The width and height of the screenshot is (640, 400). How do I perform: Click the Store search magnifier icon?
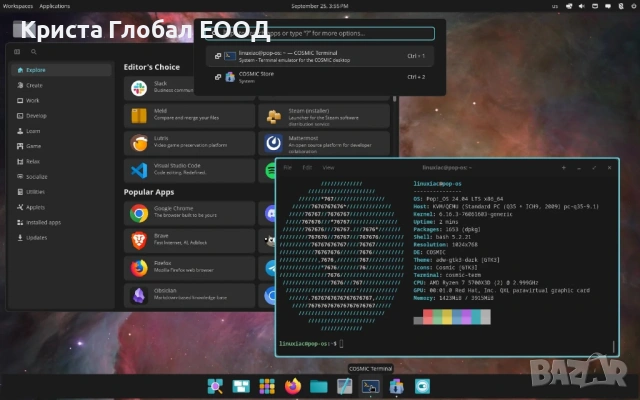click(x=34, y=52)
